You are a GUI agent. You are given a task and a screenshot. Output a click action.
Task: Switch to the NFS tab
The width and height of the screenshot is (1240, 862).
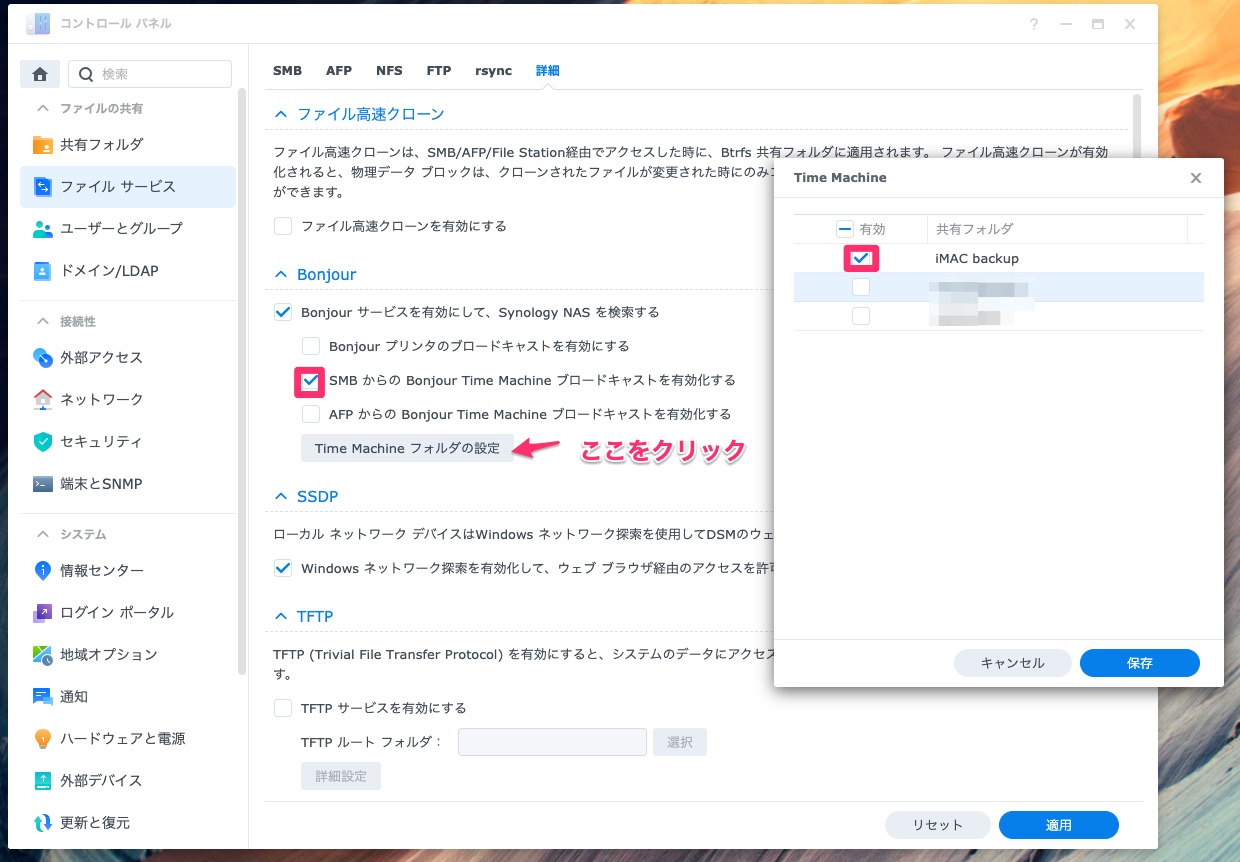(389, 71)
